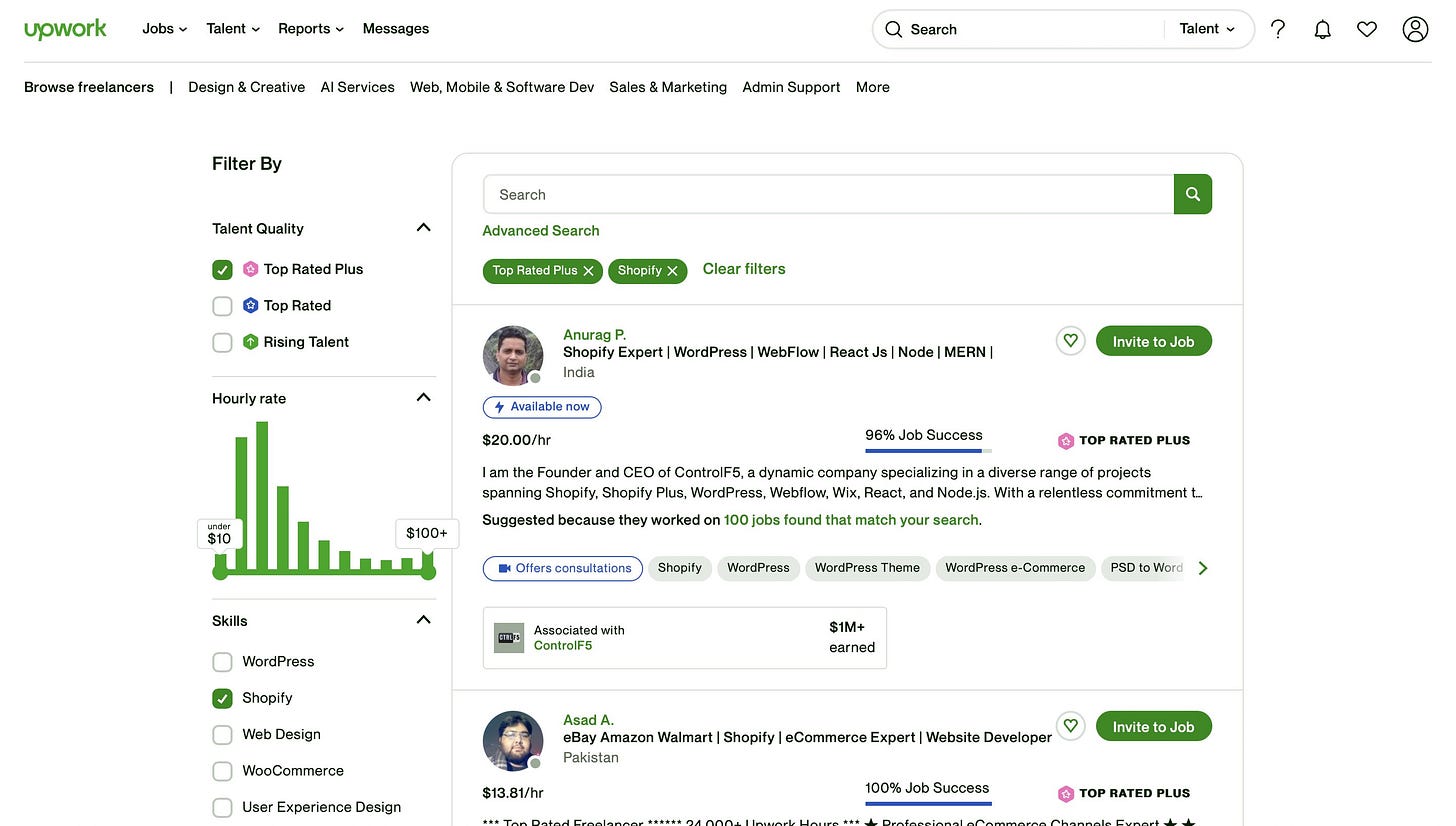Save Asad A. with heart icon

click(1070, 726)
